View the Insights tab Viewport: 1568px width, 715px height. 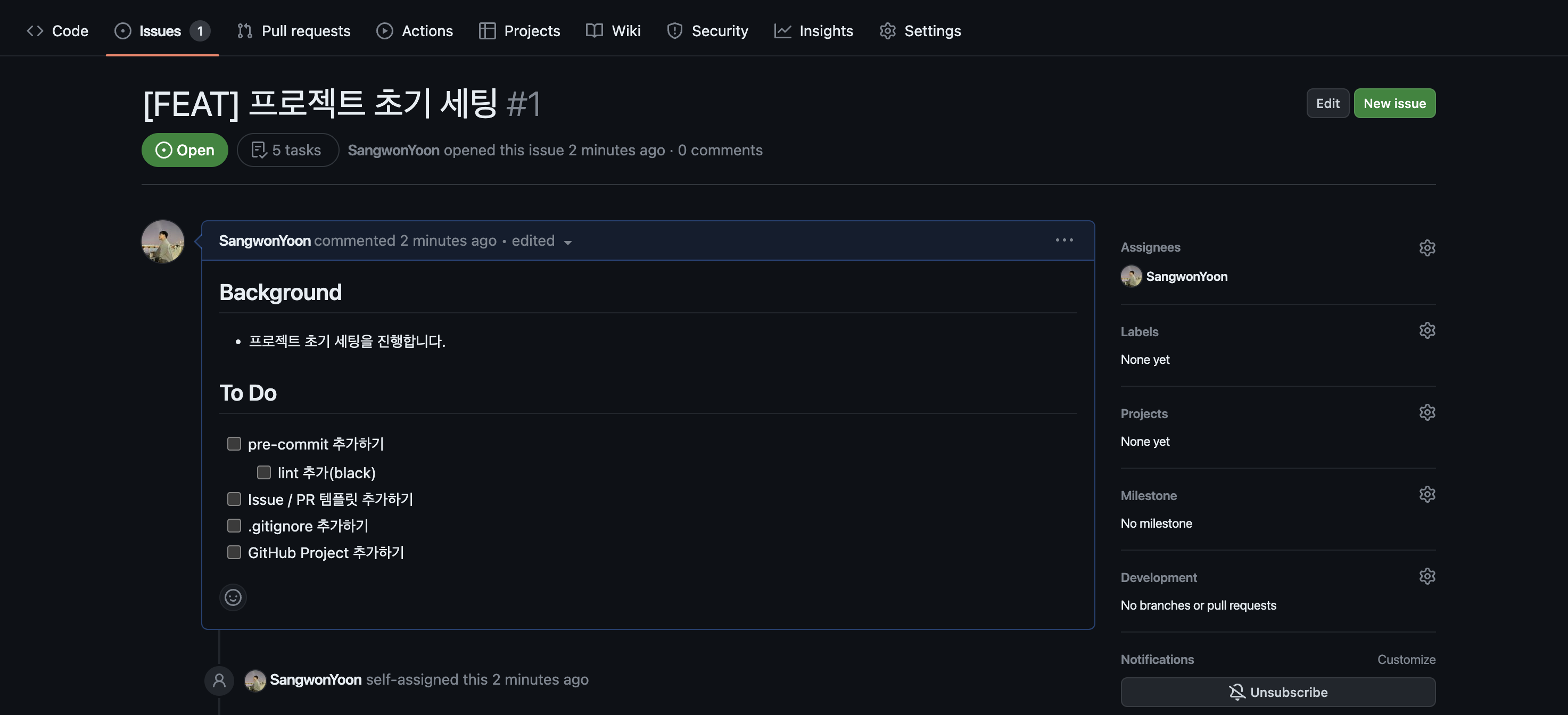pos(813,30)
